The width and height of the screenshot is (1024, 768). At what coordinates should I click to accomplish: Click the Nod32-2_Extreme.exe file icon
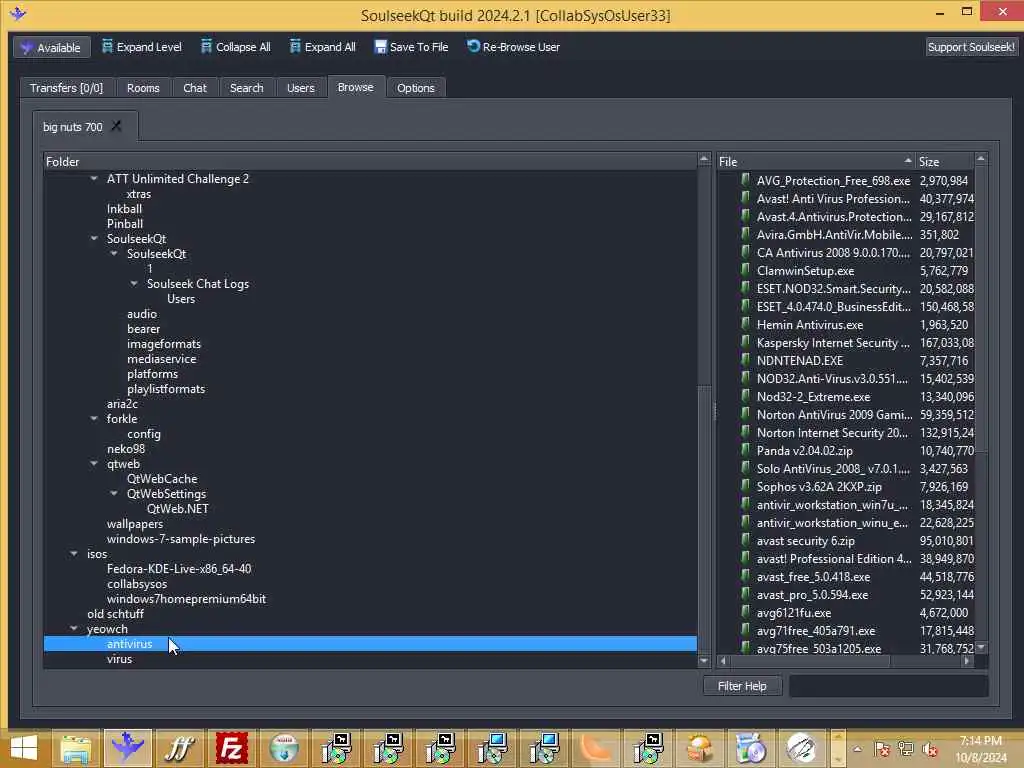pos(746,396)
